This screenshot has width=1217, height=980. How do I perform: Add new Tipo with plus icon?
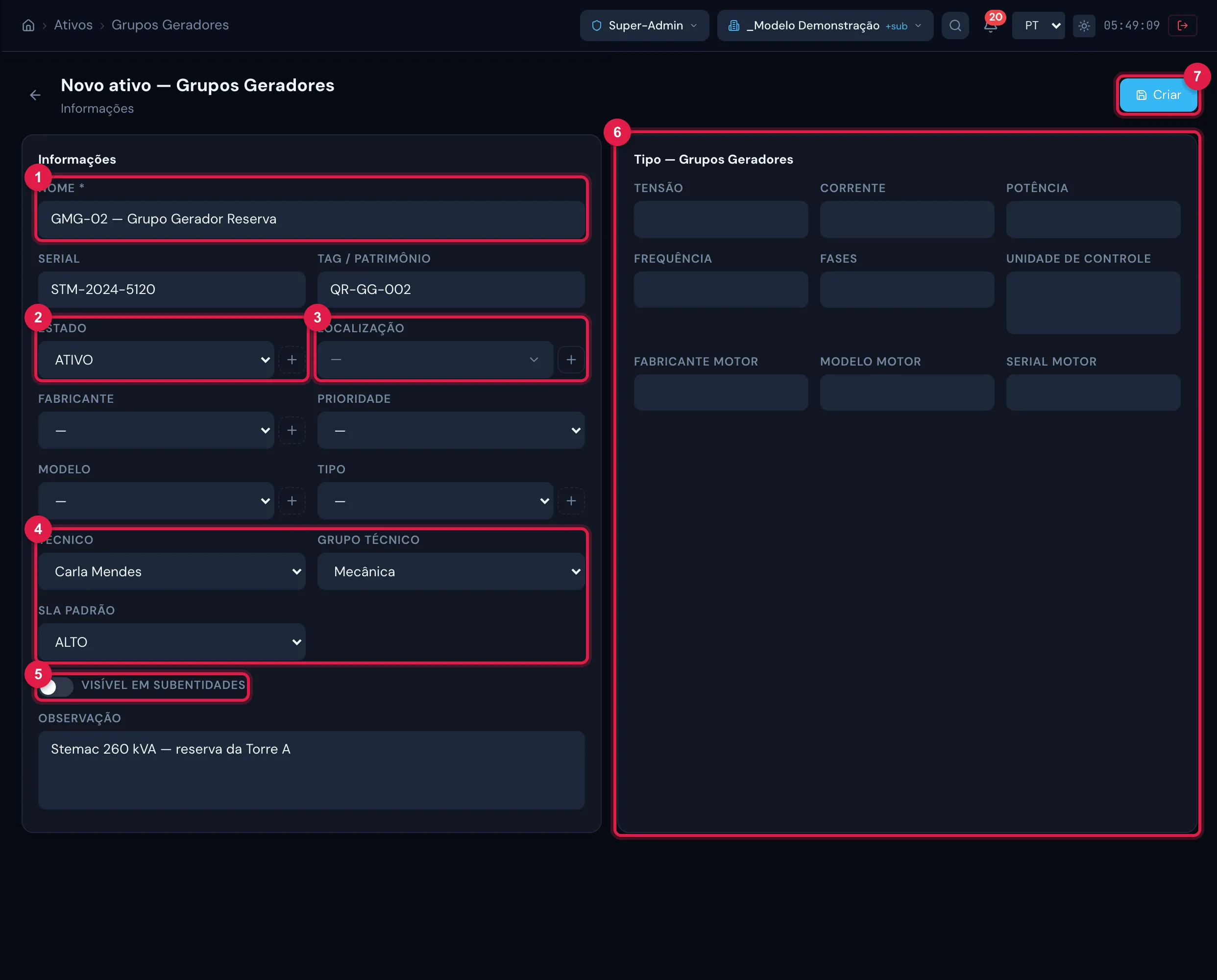[571, 501]
